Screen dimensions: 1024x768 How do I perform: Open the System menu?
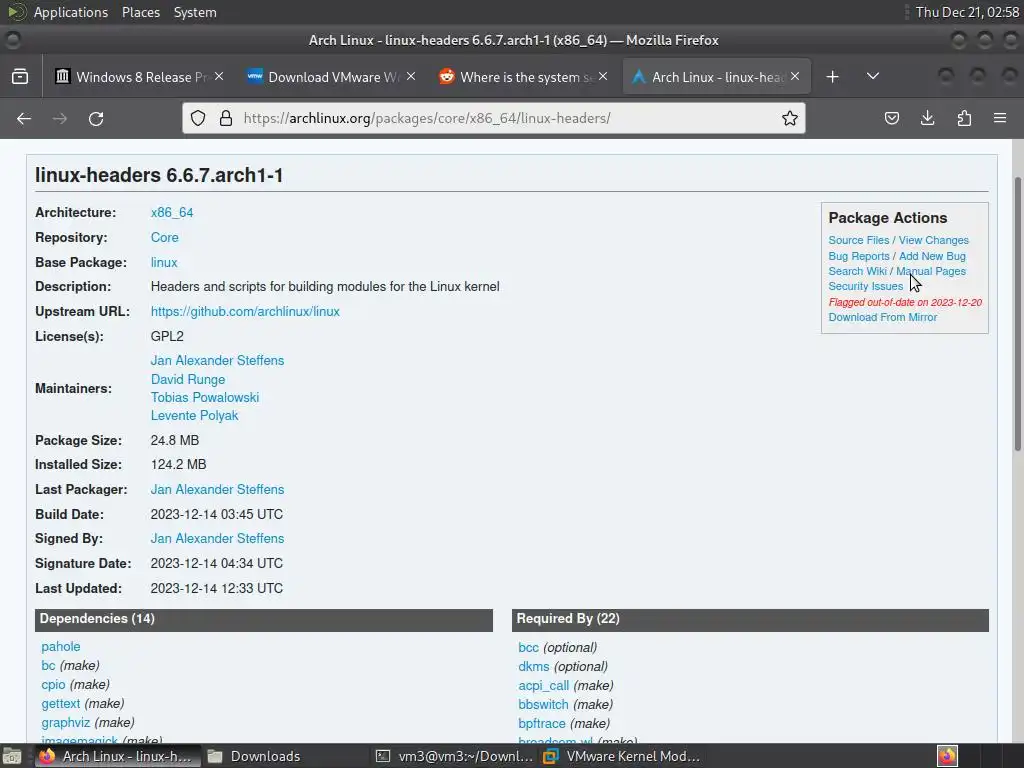195,12
